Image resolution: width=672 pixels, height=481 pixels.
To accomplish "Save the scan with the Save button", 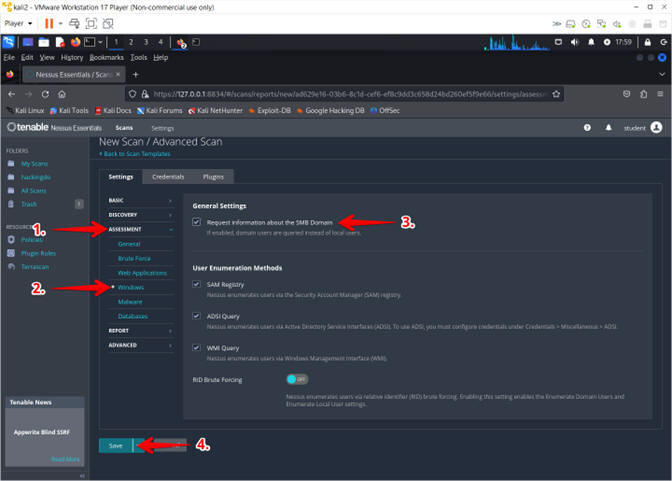I will (x=115, y=446).
